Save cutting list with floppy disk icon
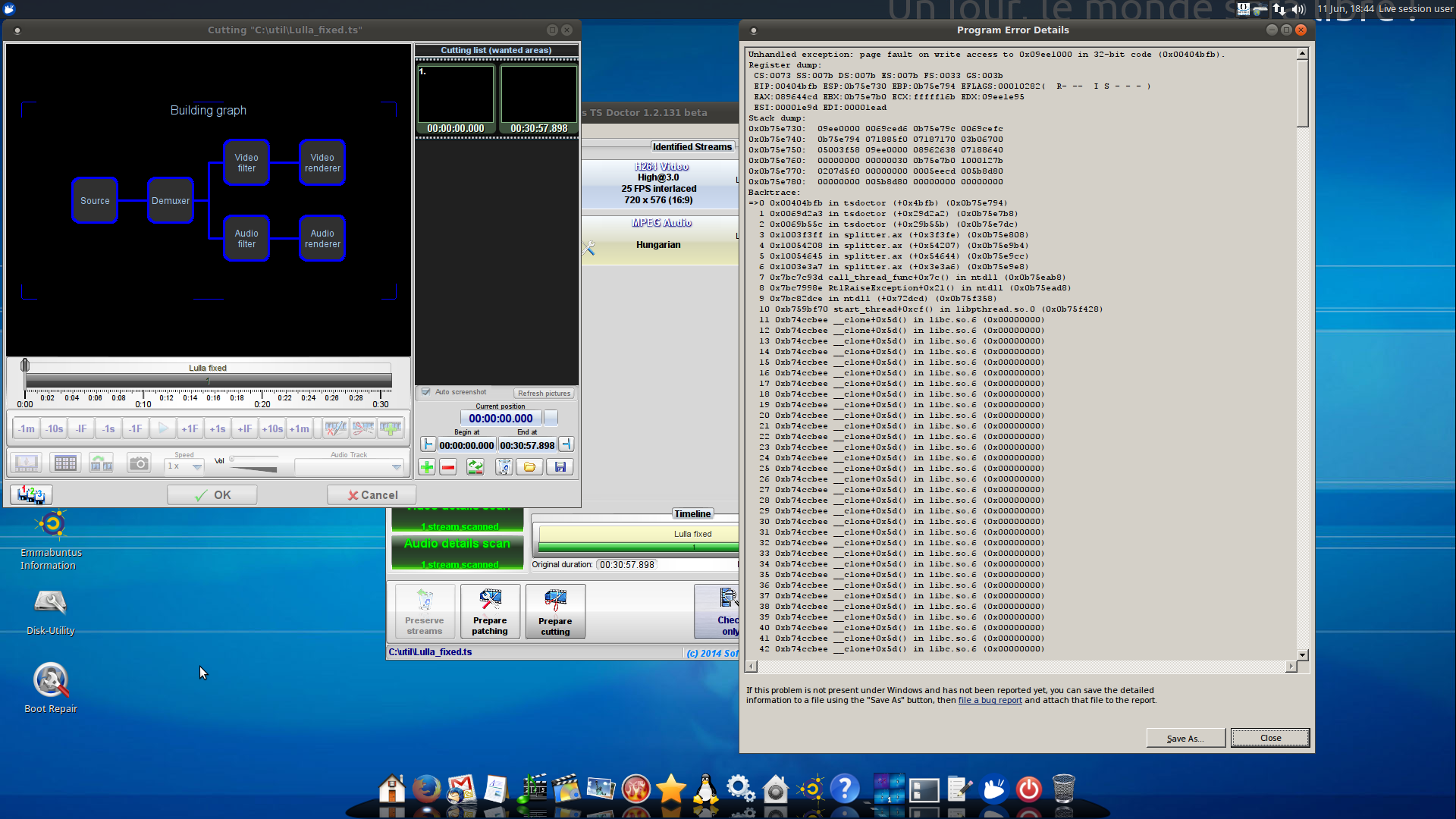 (560, 467)
